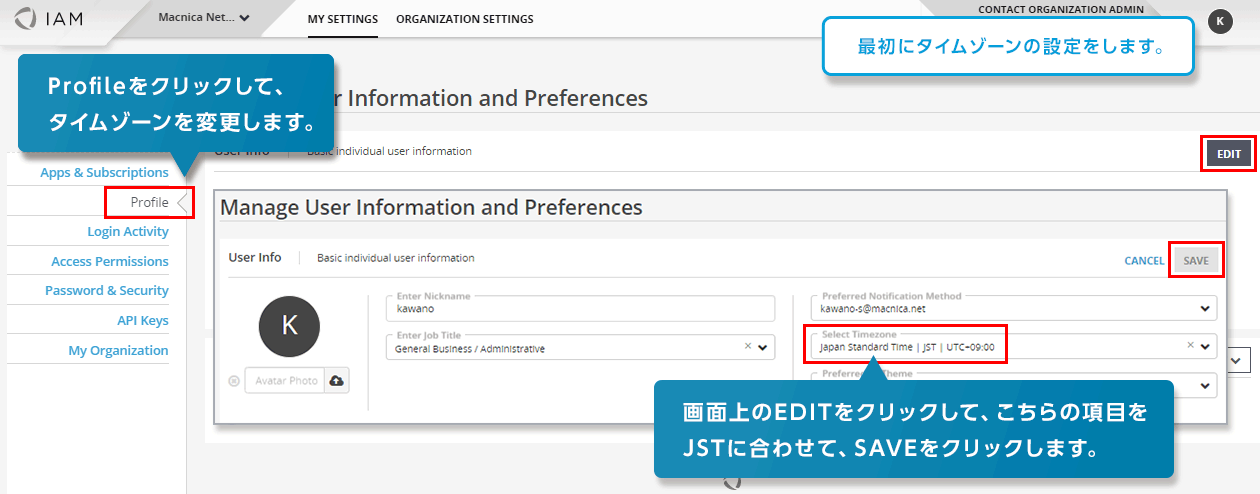Open the K user avatar menu
This screenshot has height=494, width=1260.
(x=1219, y=21)
